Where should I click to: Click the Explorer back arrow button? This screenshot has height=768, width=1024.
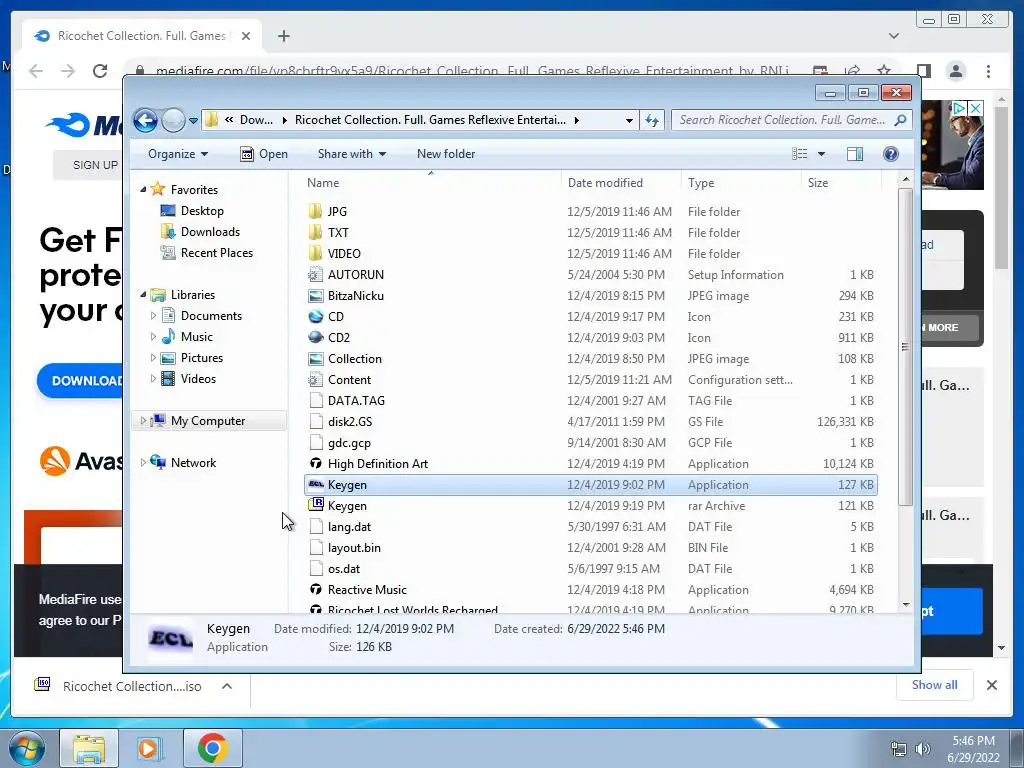pos(145,120)
